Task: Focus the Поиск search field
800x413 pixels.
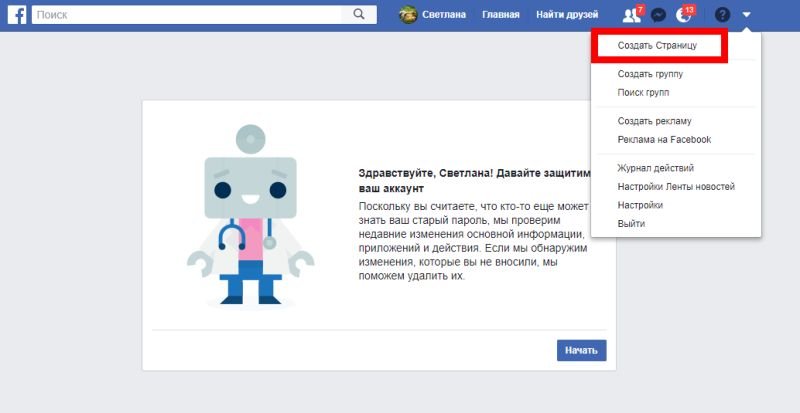Action: 190,15
